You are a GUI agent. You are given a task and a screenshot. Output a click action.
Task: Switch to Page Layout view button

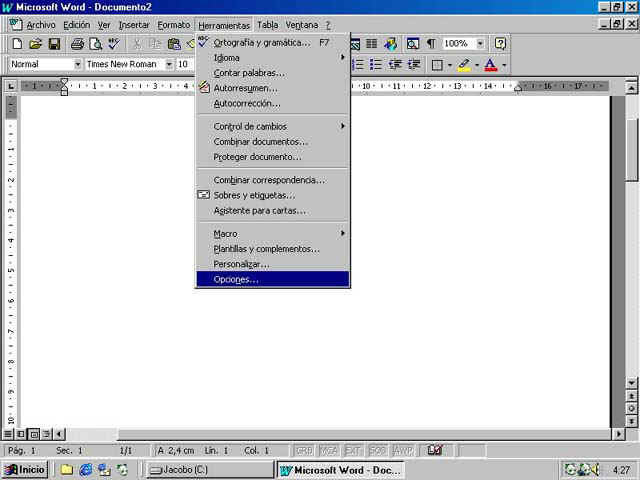point(34,434)
